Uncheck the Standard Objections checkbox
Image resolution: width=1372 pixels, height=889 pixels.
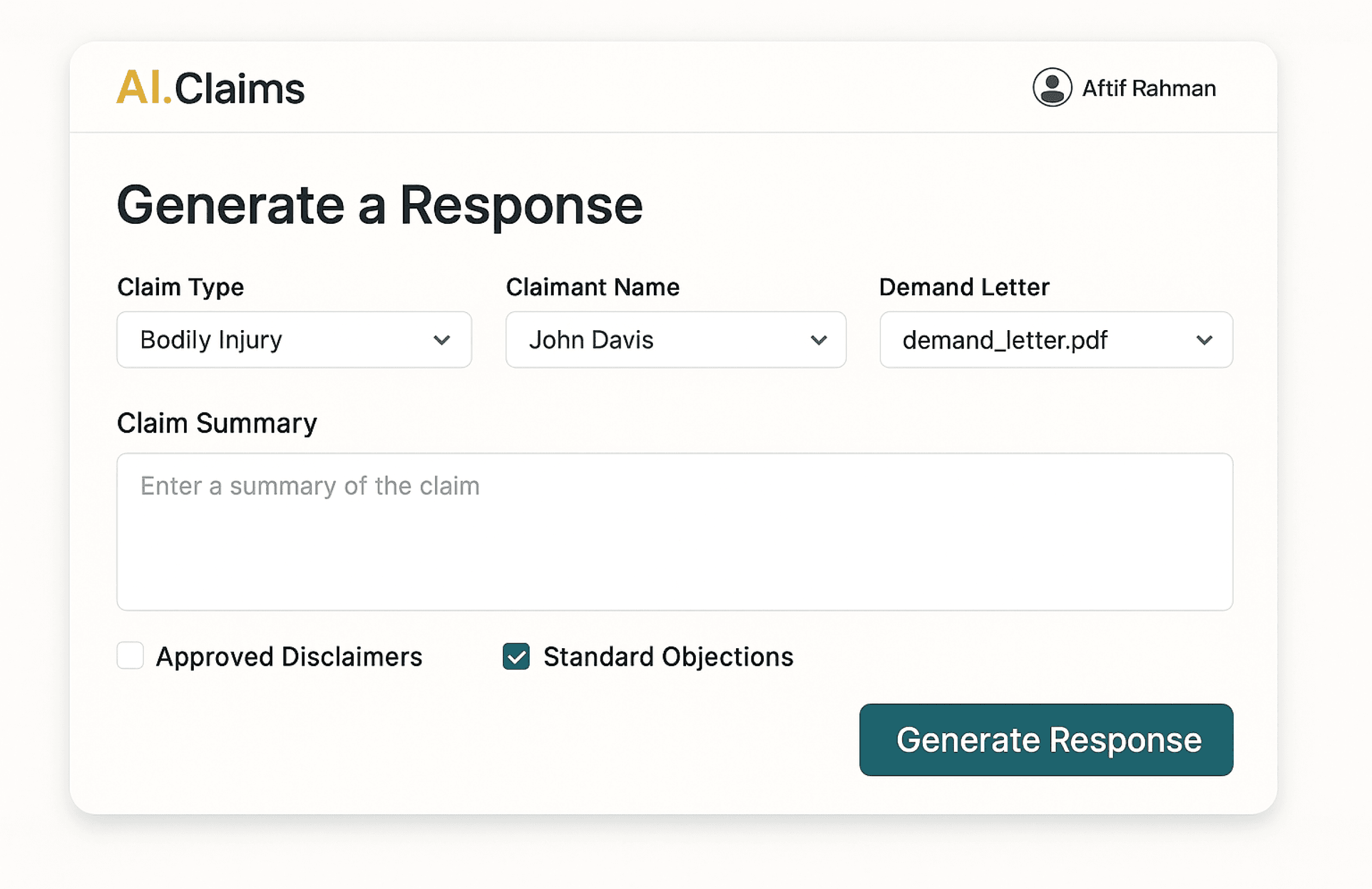[516, 656]
